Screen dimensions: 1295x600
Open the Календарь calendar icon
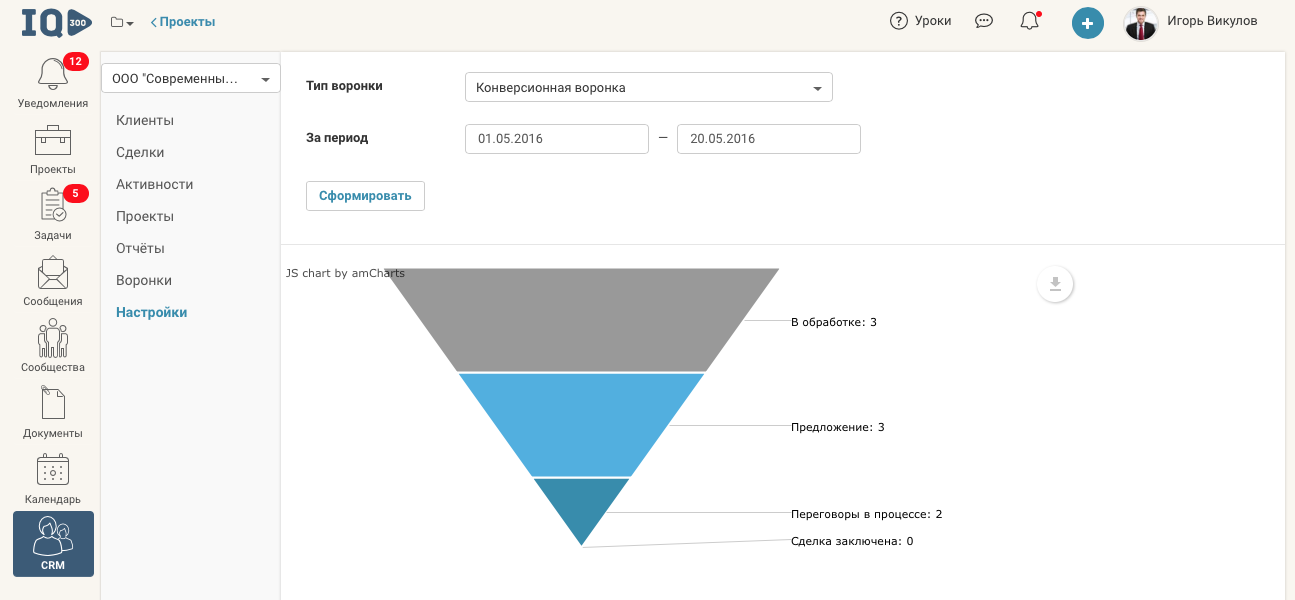click(52, 470)
